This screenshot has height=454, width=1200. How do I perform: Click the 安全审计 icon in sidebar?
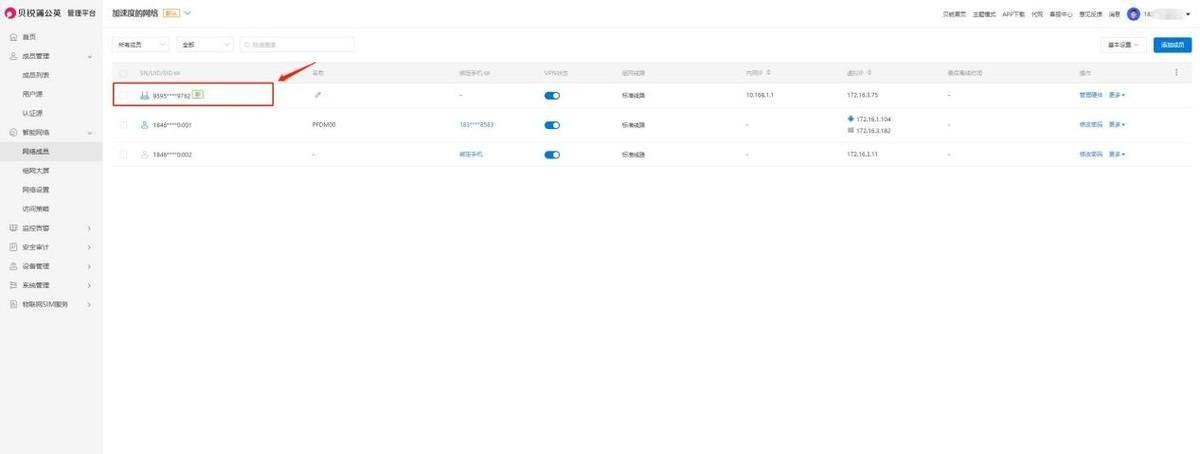13,247
